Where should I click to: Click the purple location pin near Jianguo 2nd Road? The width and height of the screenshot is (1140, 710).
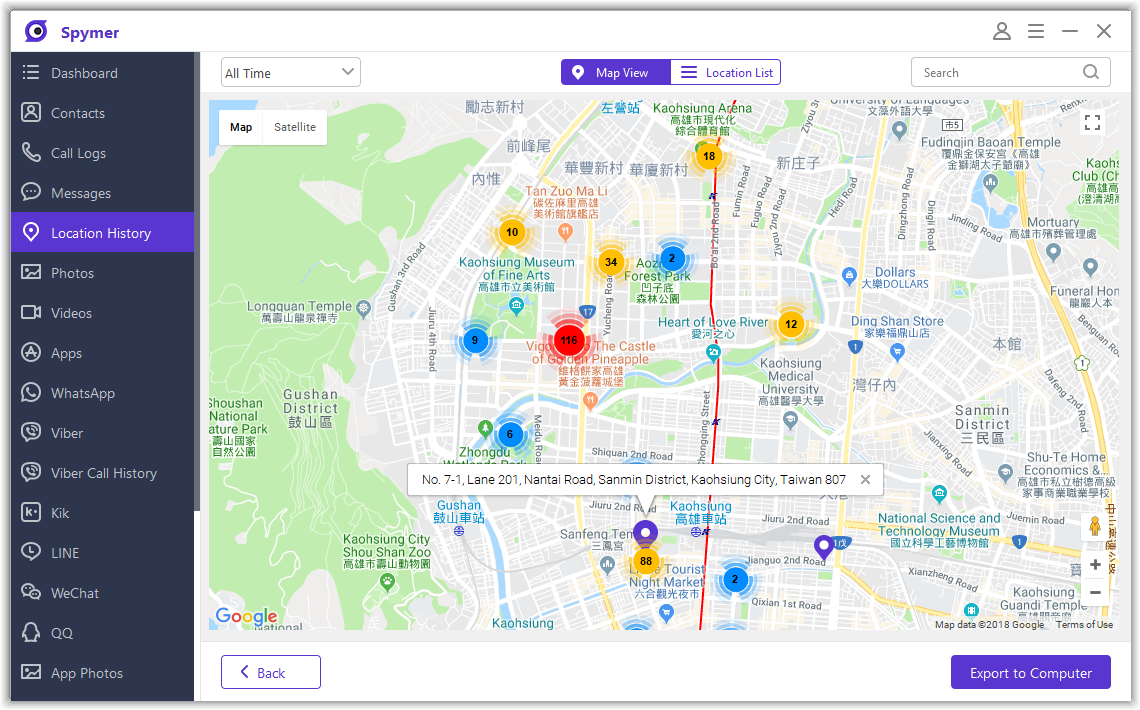coord(823,546)
